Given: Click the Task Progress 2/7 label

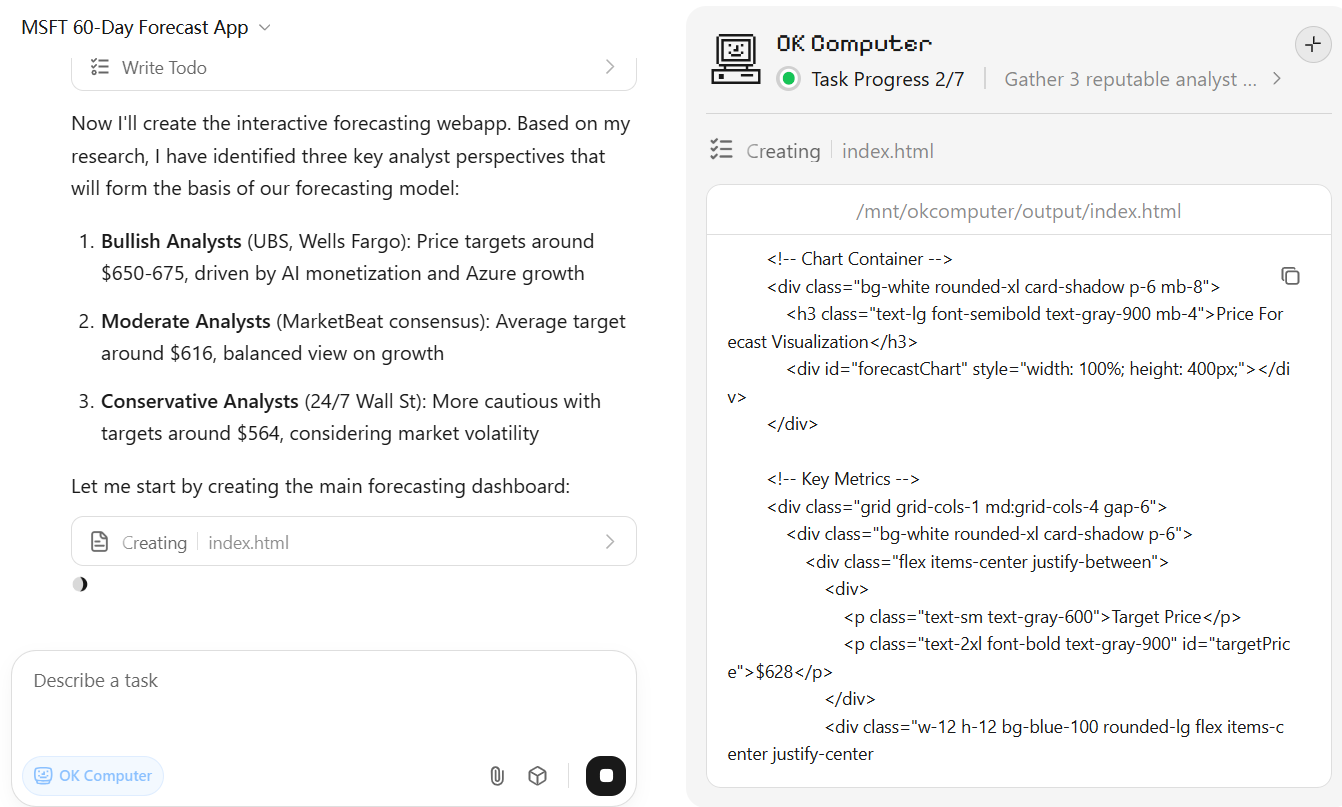Looking at the screenshot, I should 888,79.
